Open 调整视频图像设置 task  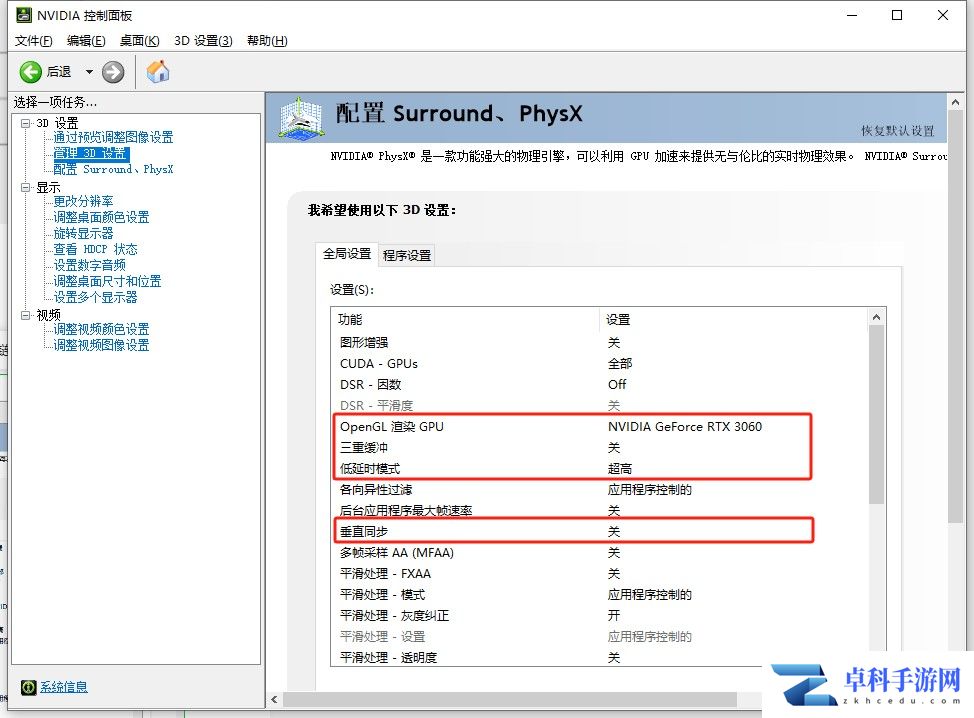tap(101, 345)
